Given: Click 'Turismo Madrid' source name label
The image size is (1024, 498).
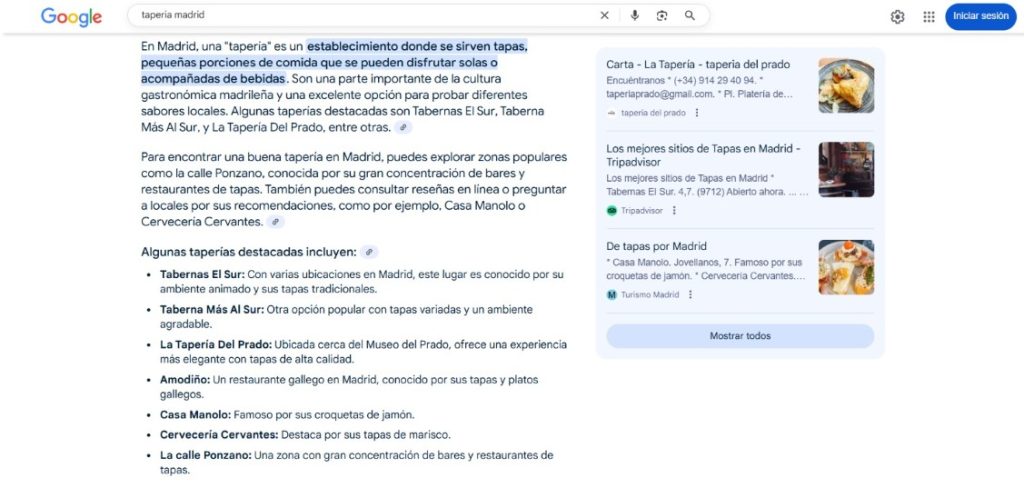Looking at the screenshot, I should click(650, 294).
